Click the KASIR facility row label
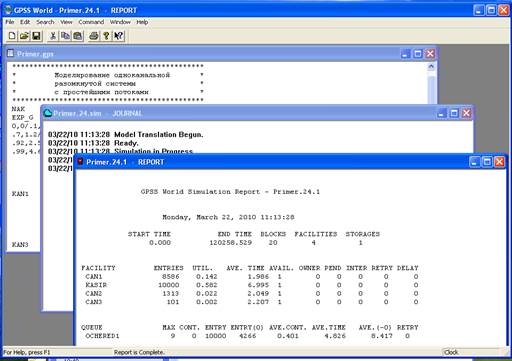512x361 pixels. [96, 285]
